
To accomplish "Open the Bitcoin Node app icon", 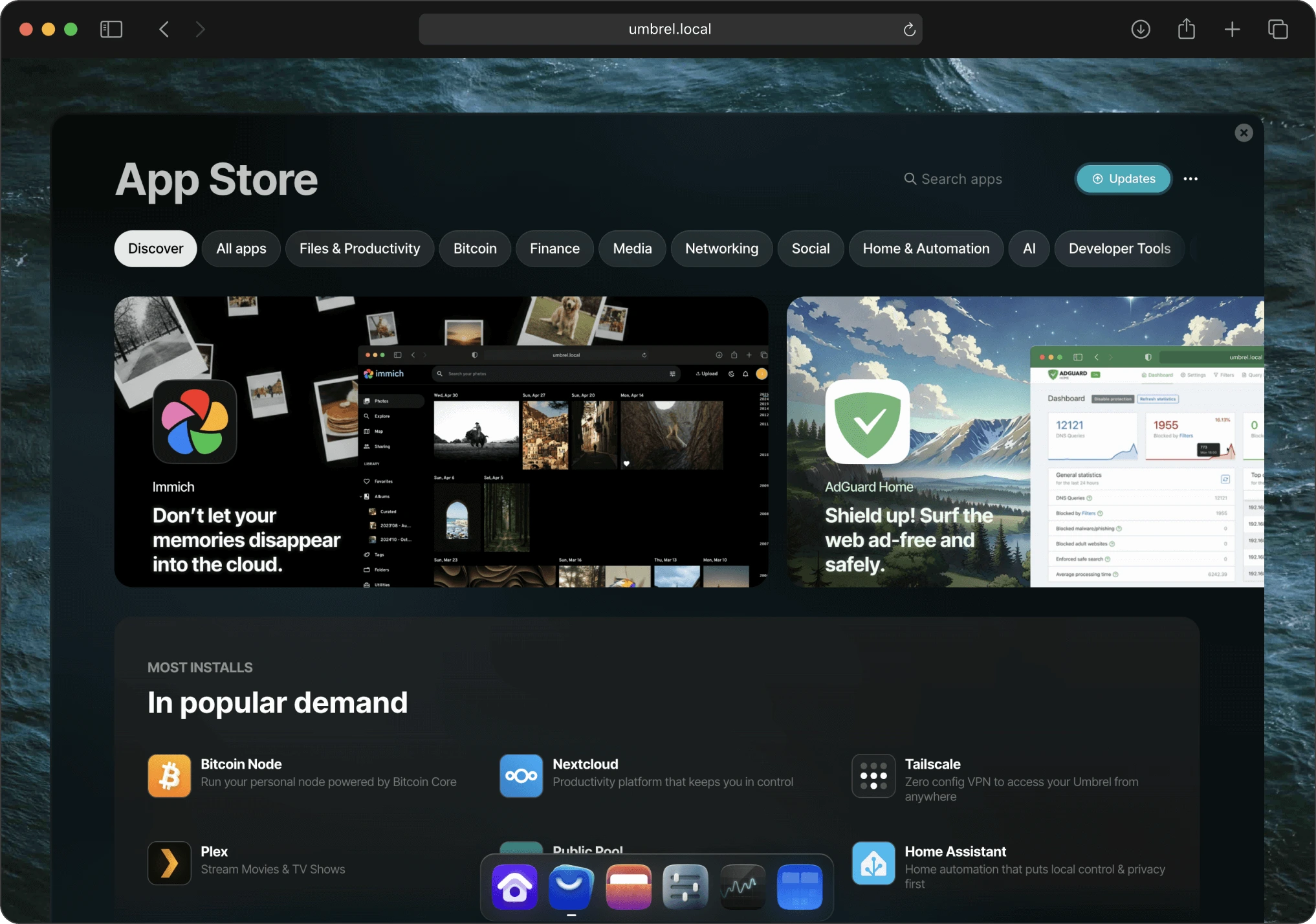I will 169,775.
